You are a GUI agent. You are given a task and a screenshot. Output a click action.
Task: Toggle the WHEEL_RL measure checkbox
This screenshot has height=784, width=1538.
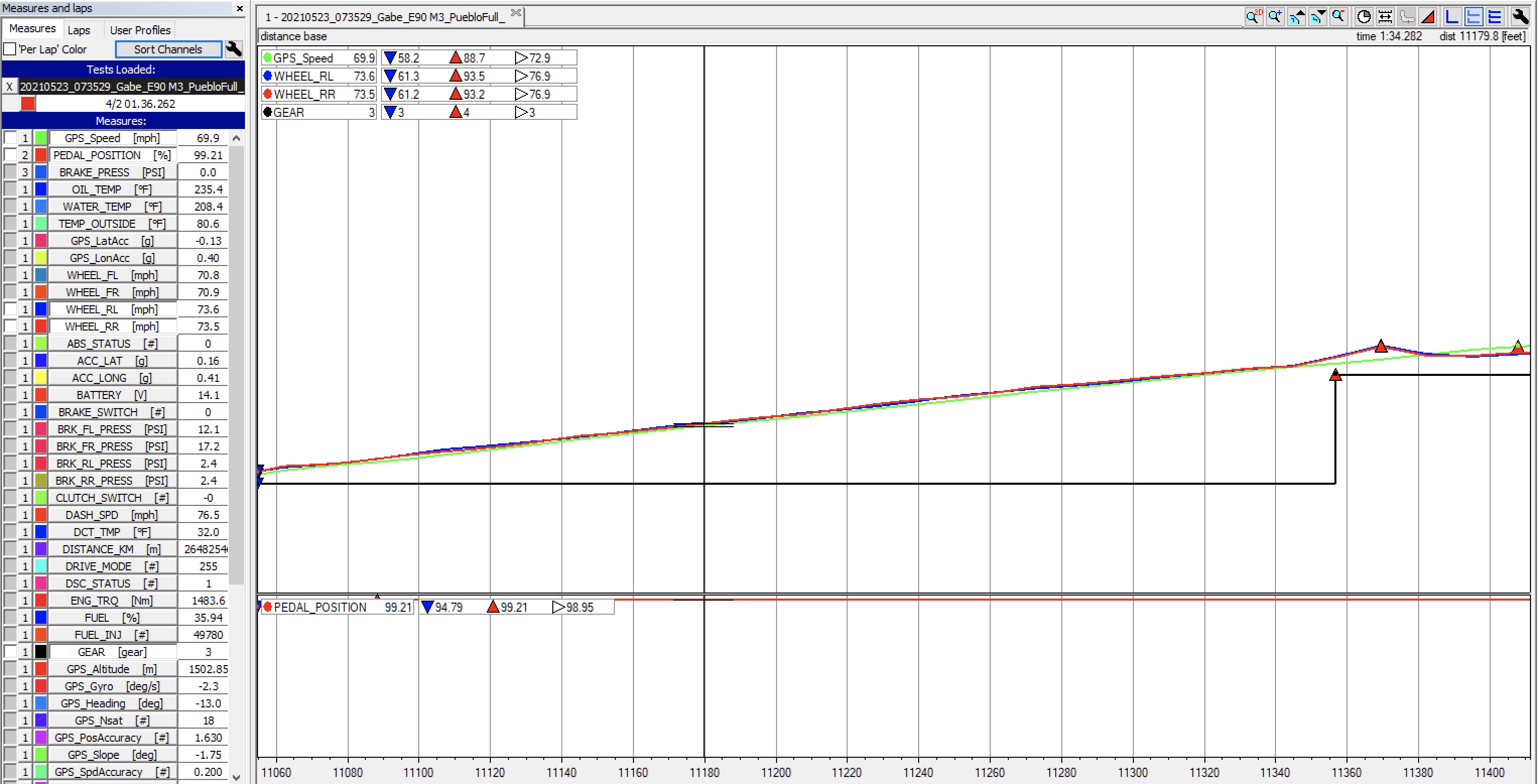10,309
